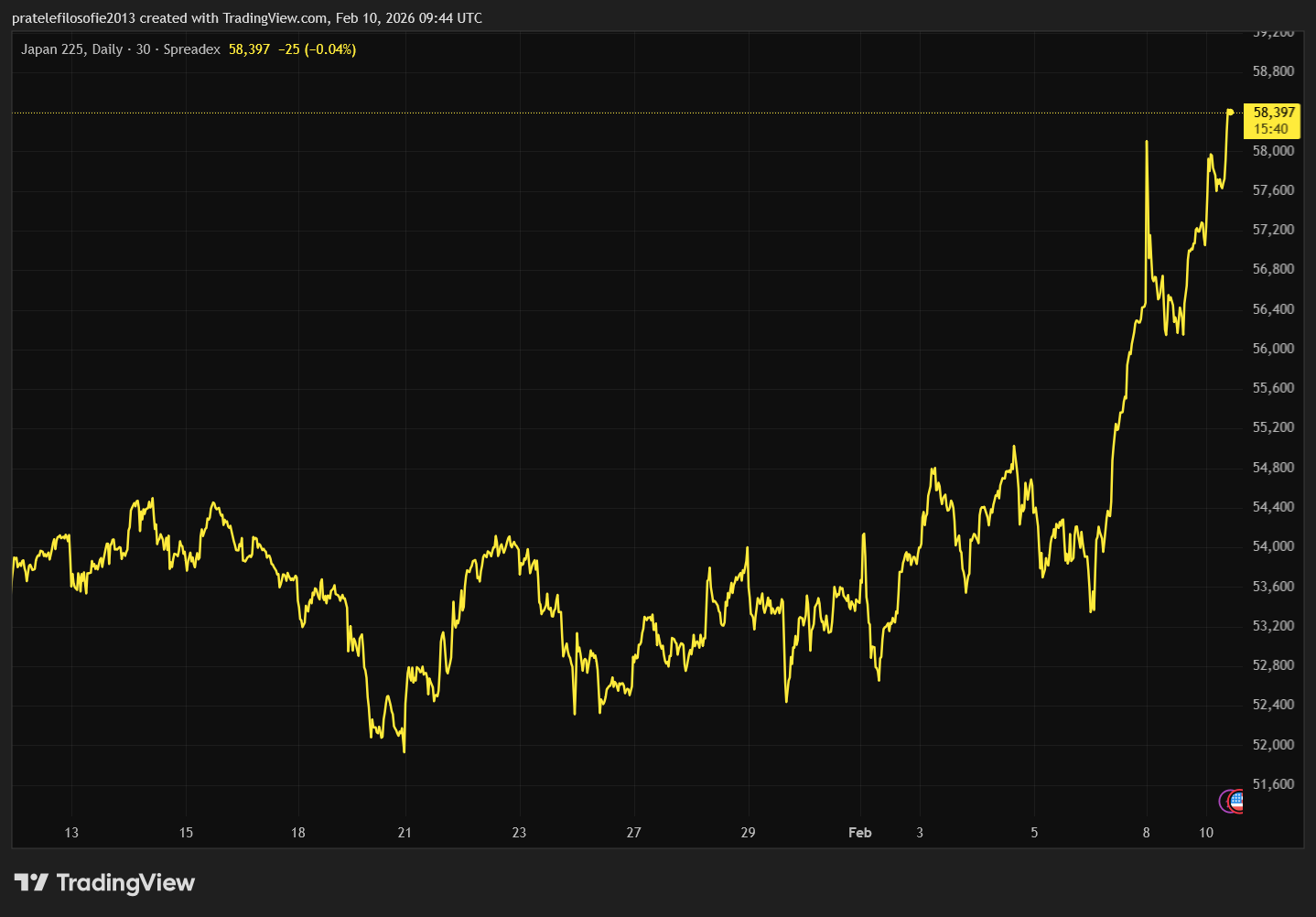
Task: Click the 54,400 price axis label
Action: [x=1273, y=507]
